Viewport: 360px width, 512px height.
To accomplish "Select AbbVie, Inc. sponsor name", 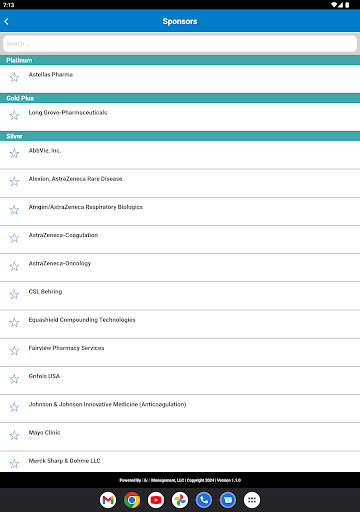I will pyautogui.click(x=45, y=151).
